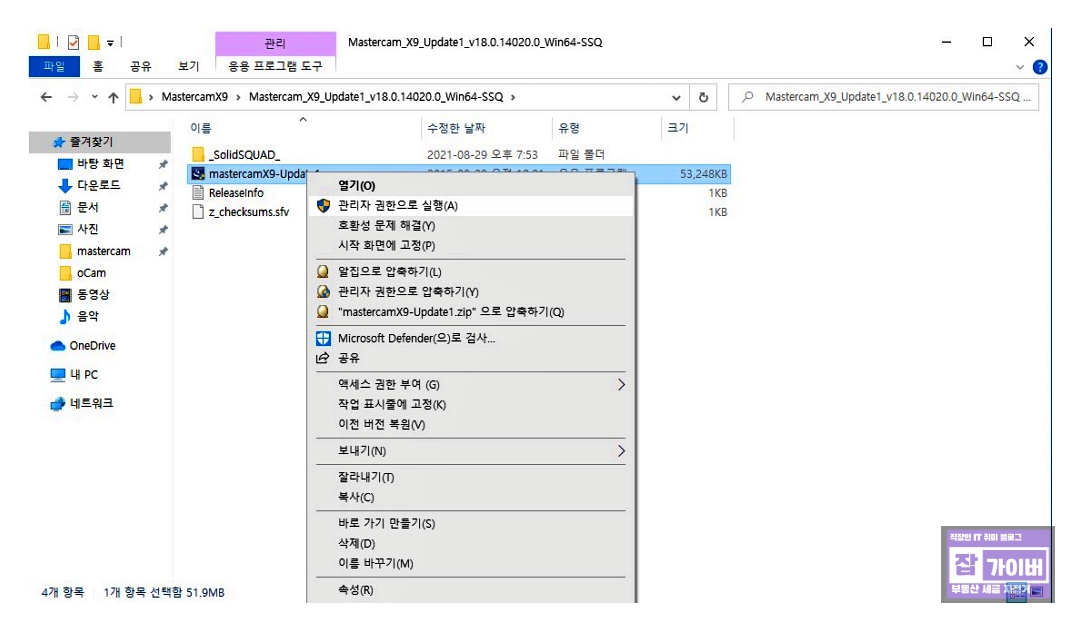Click MastercamX9 in the address breadcrumb

tap(194, 97)
